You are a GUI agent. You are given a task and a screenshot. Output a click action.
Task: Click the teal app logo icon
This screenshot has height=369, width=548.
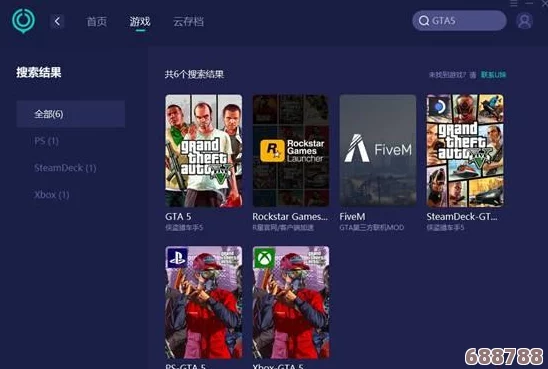pos(23,21)
